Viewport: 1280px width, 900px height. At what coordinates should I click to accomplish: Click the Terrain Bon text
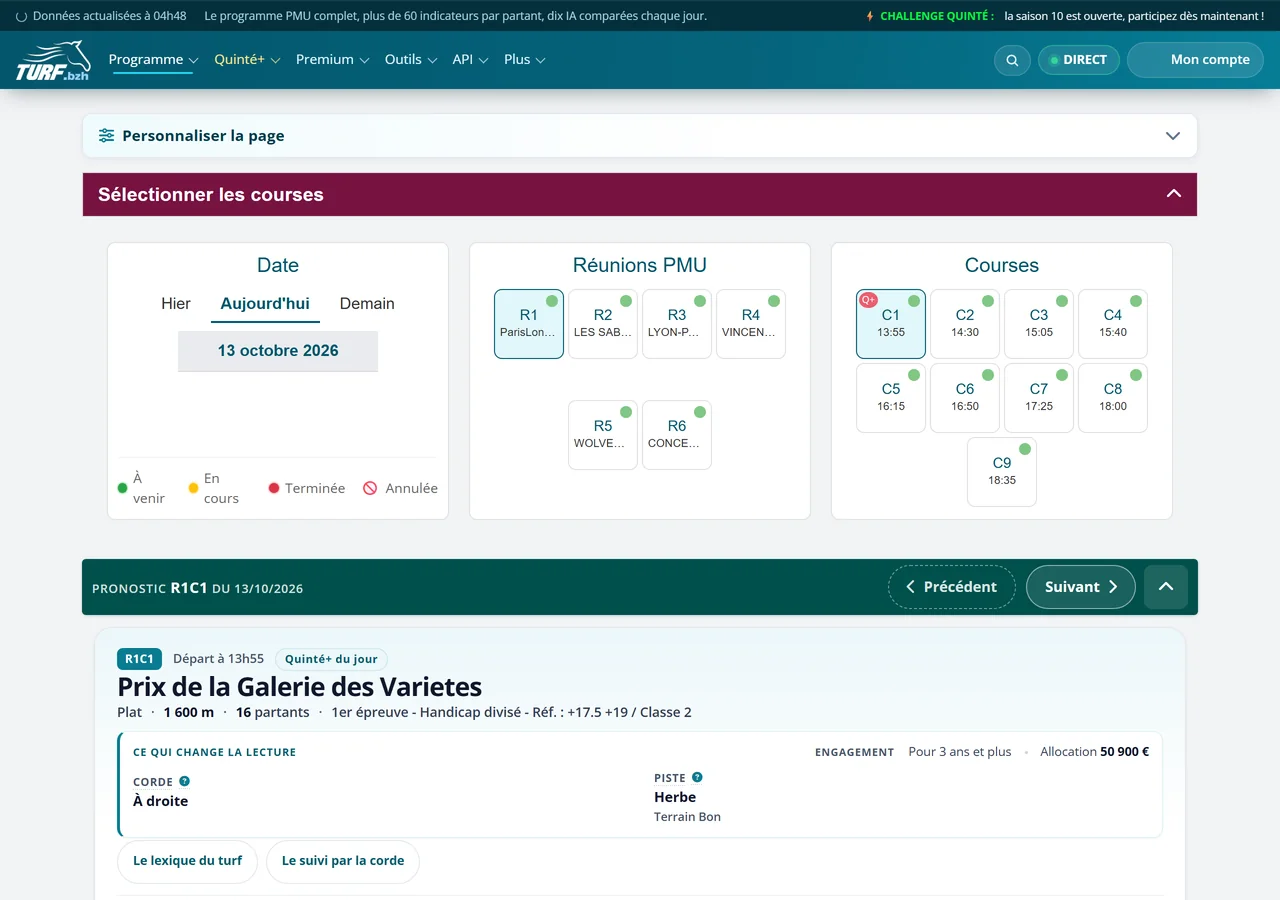[x=687, y=817]
